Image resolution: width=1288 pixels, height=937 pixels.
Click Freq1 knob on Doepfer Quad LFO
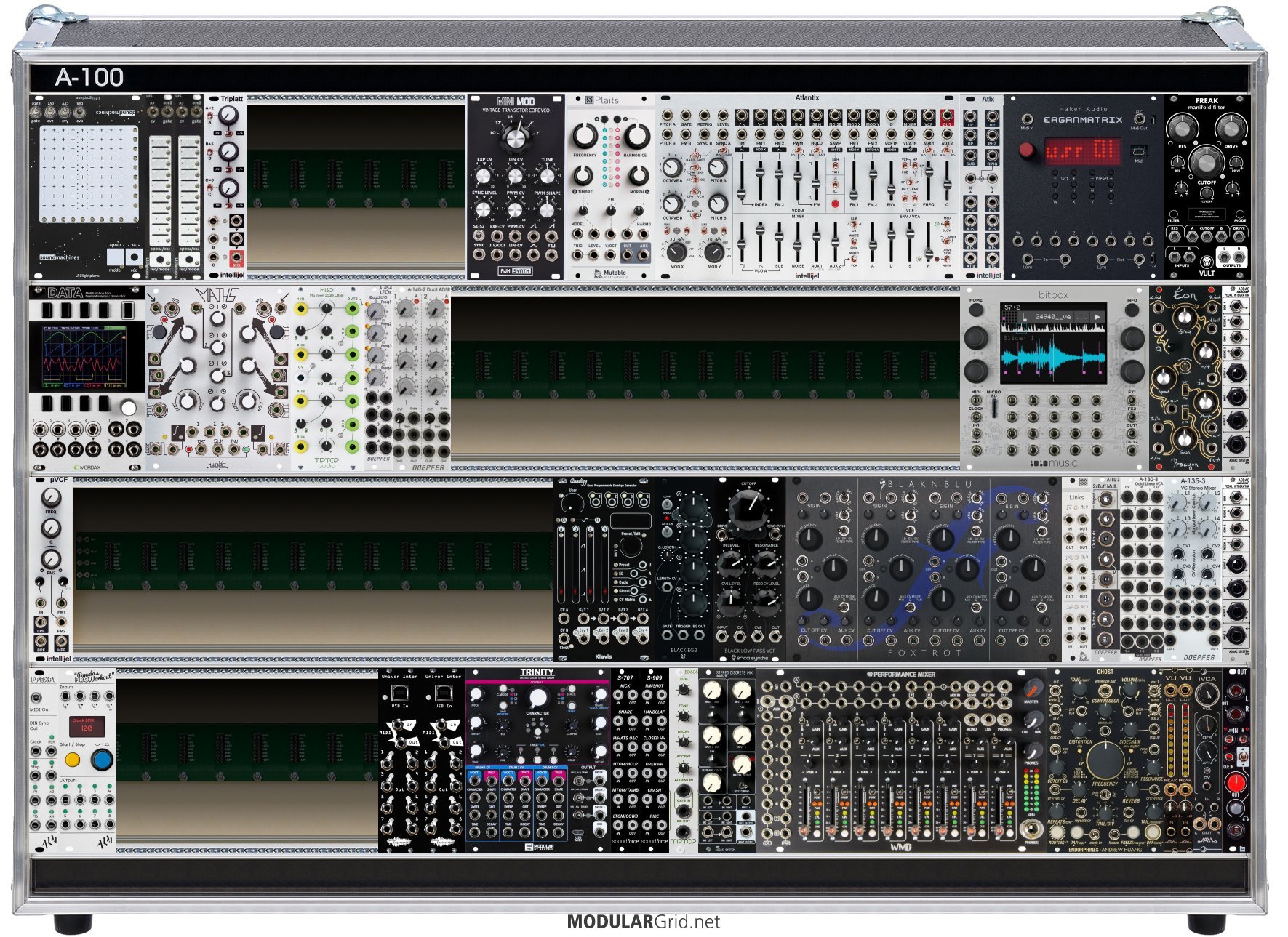(x=375, y=312)
